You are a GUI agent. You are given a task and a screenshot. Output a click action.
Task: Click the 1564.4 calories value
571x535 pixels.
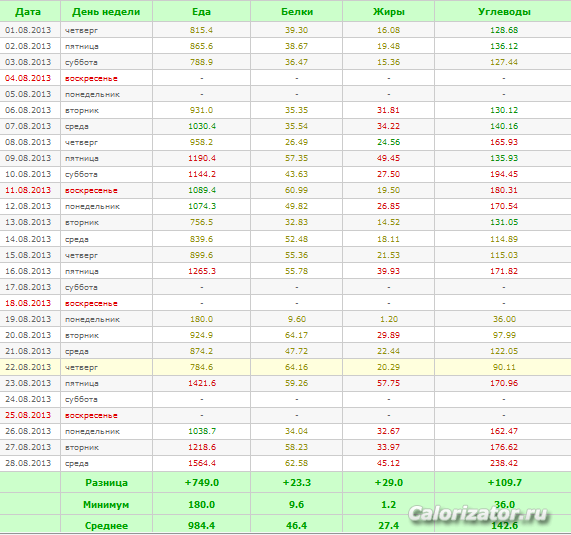pos(202,463)
